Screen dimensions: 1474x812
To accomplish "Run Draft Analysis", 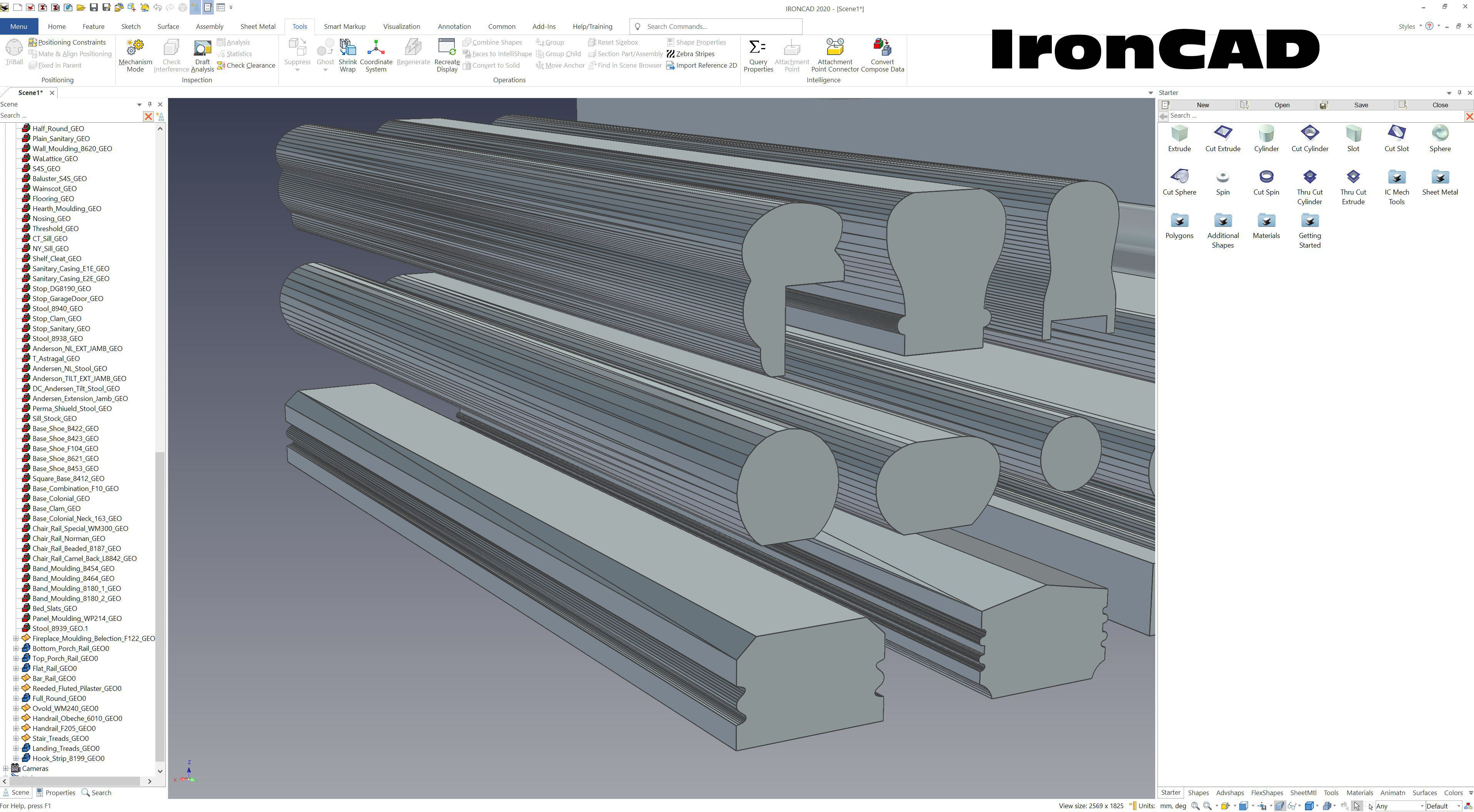I will click(x=202, y=55).
